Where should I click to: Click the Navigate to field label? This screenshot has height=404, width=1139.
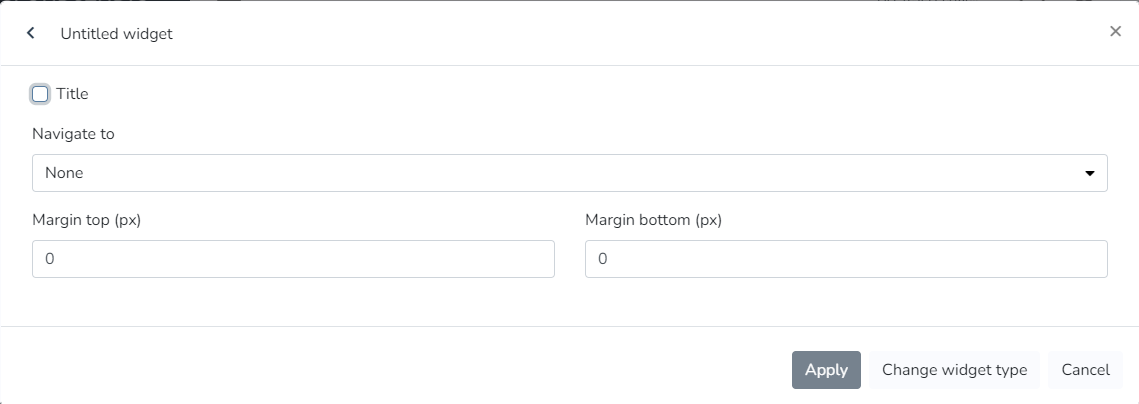click(x=73, y=134)
